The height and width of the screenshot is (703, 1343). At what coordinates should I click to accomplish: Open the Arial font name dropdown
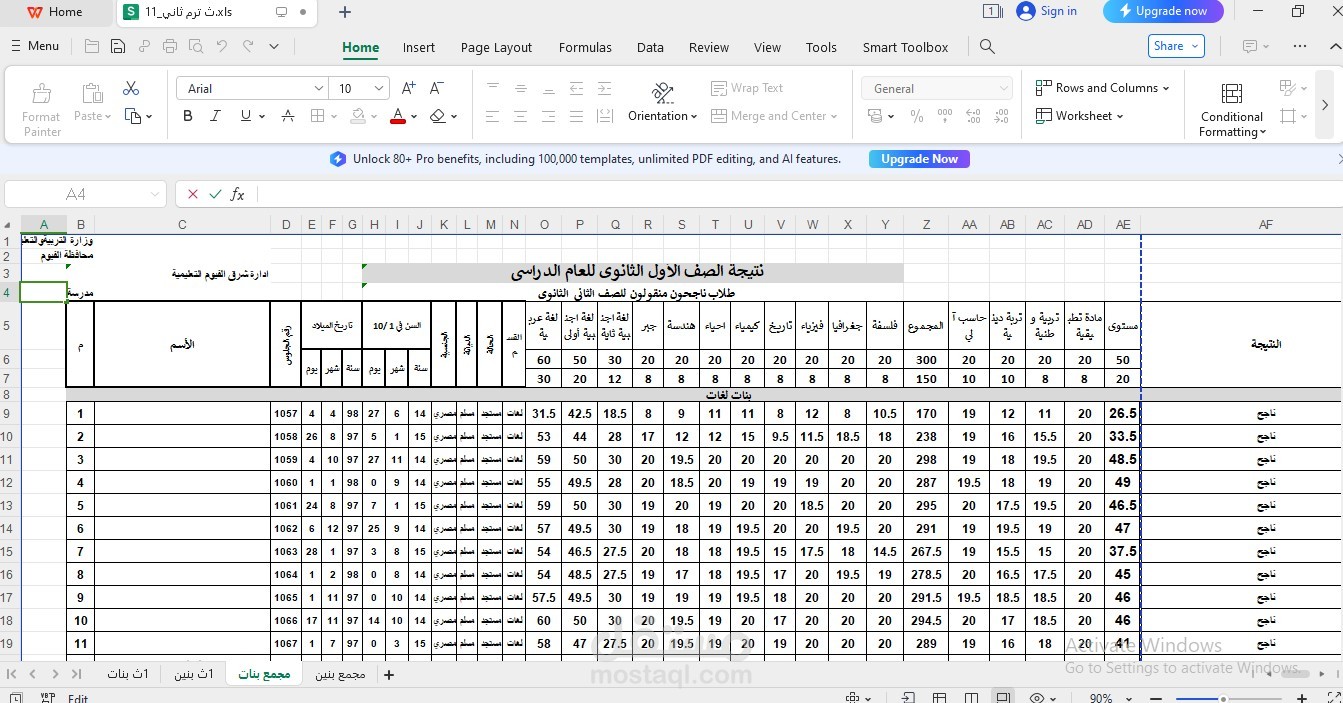tap(318, 88)
